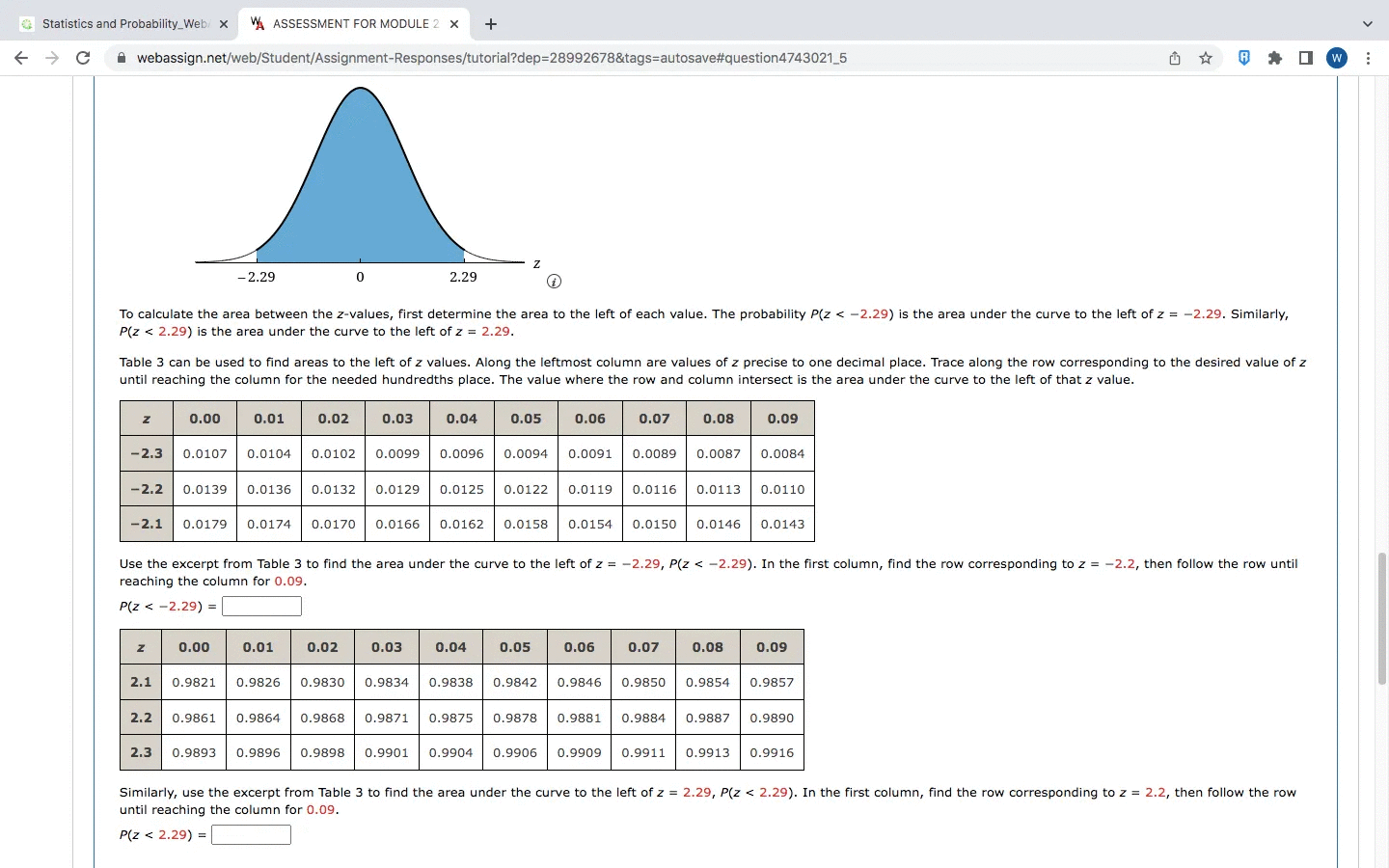This screenshot has height=868, width=1389.
Task: Expand the tab search dropdown arrow
Action: point(1367,24)
